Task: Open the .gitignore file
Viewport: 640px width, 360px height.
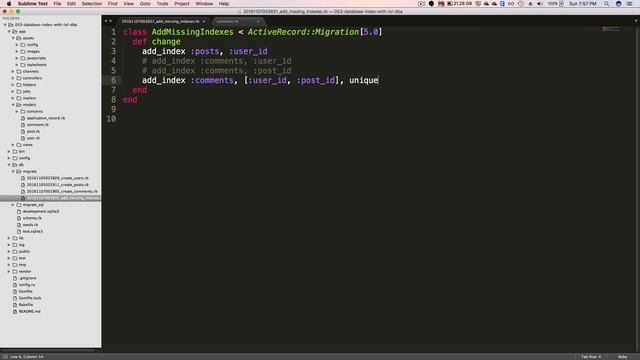Action: point(28,278)
